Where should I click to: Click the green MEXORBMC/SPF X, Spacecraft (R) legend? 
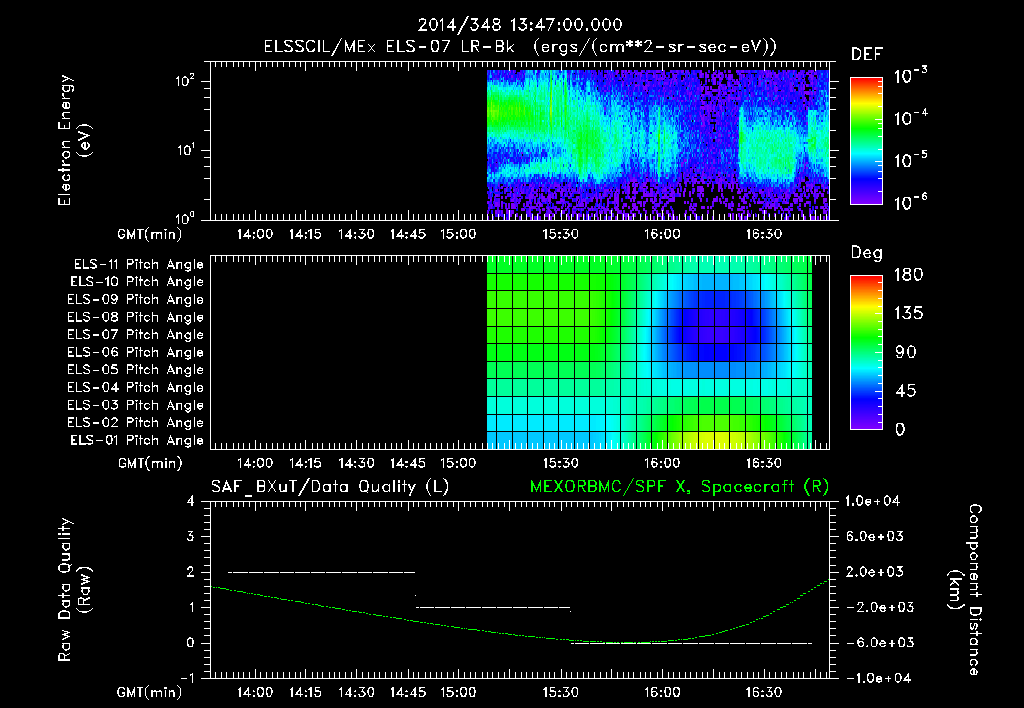[x=679, y=487]
